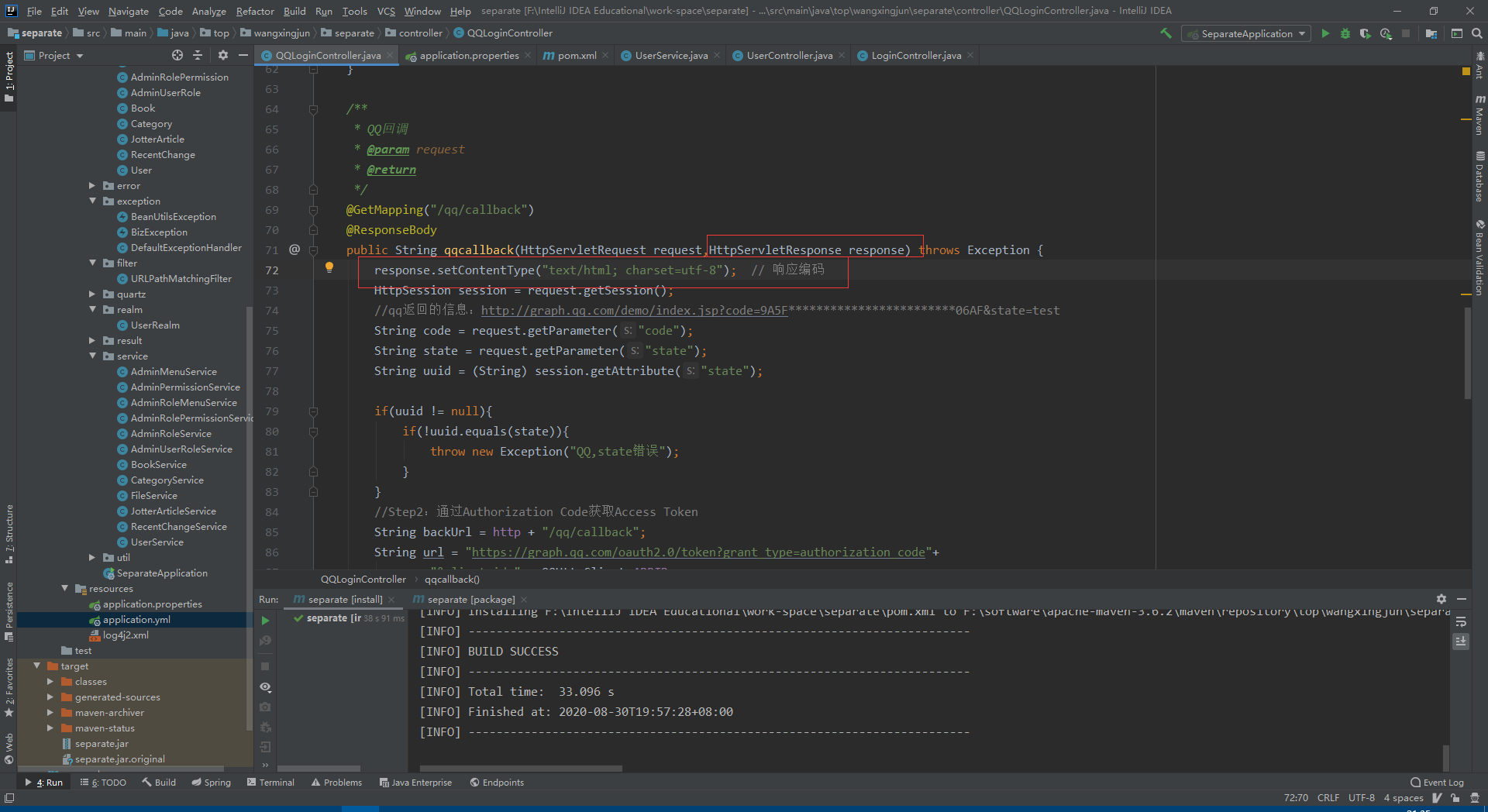Click the Run console horizontal scrollbar

(521, 769)
